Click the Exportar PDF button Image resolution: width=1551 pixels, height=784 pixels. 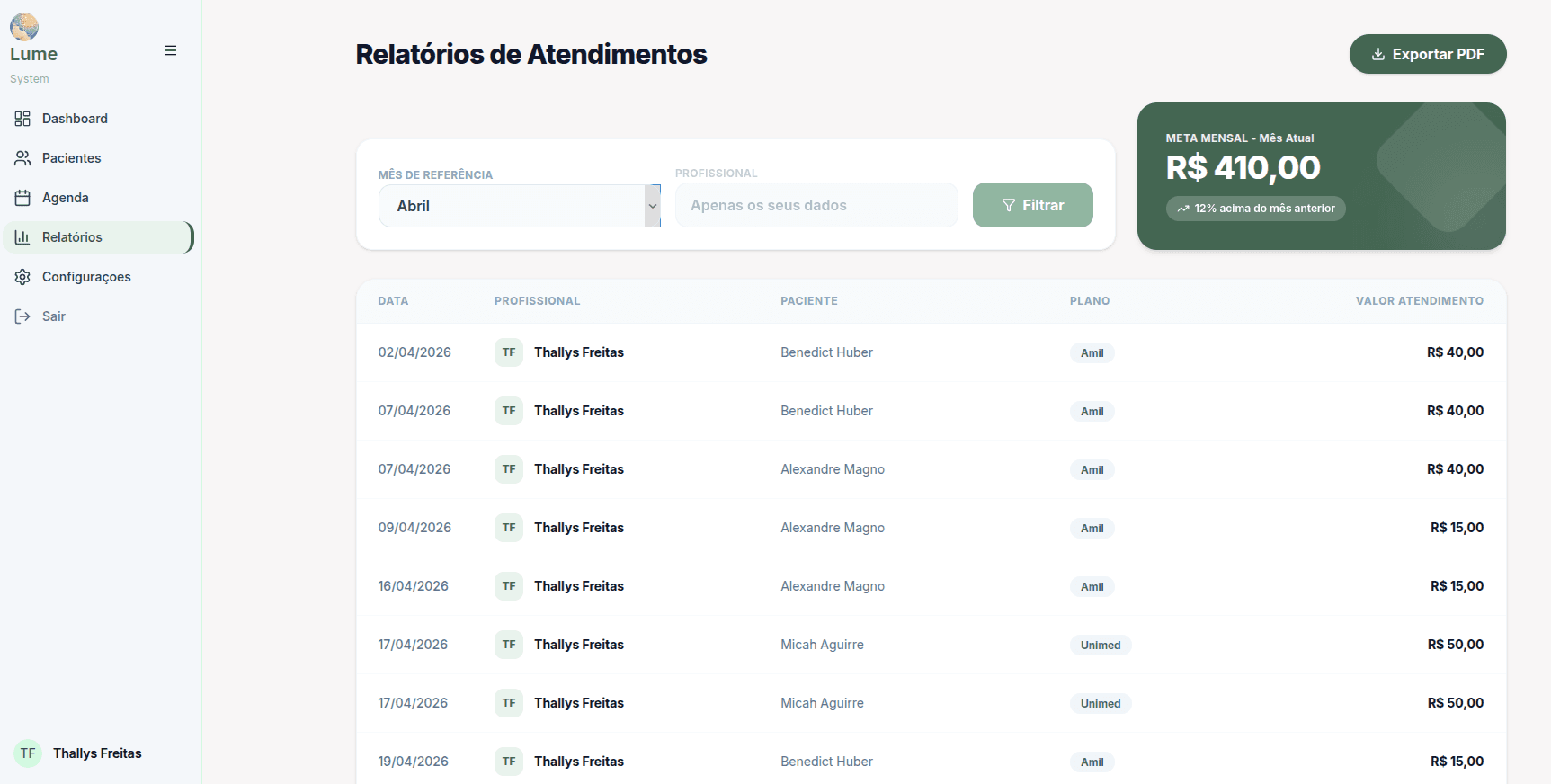tap(1428, 54)
